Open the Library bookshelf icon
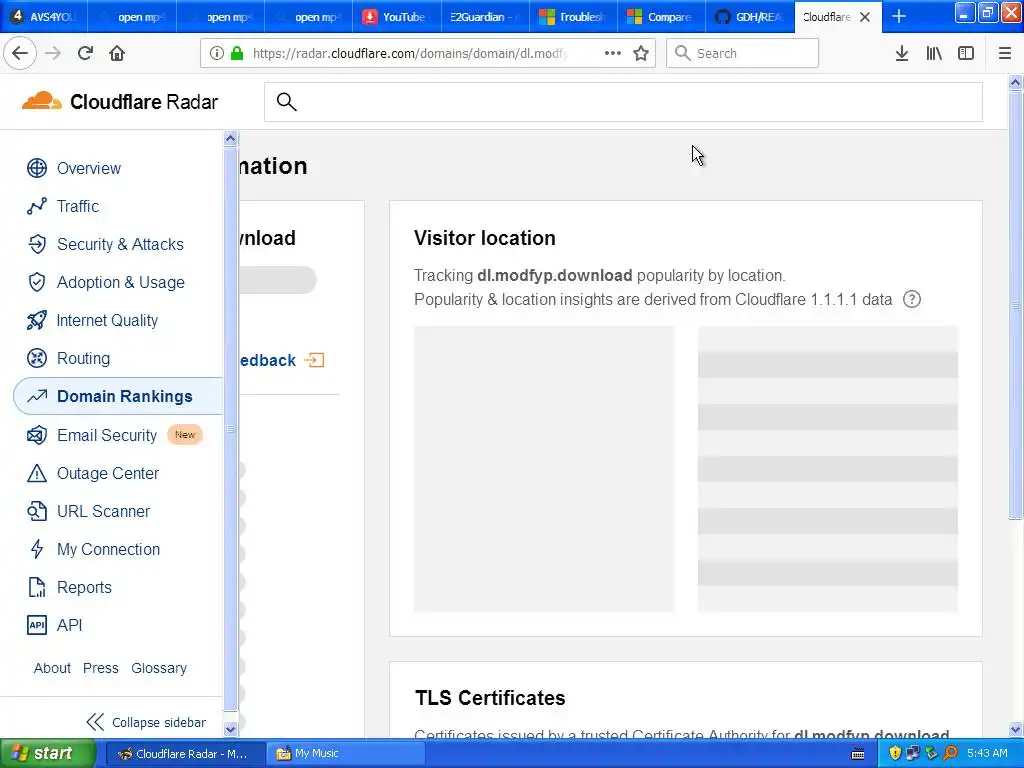This screenshot has height=768, width=1024. coord(934,54)
